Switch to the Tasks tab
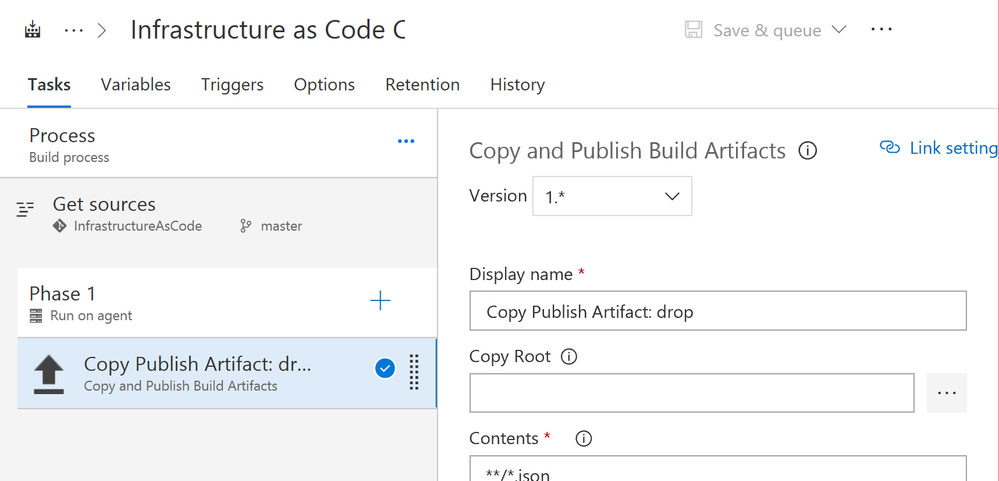 49,85
